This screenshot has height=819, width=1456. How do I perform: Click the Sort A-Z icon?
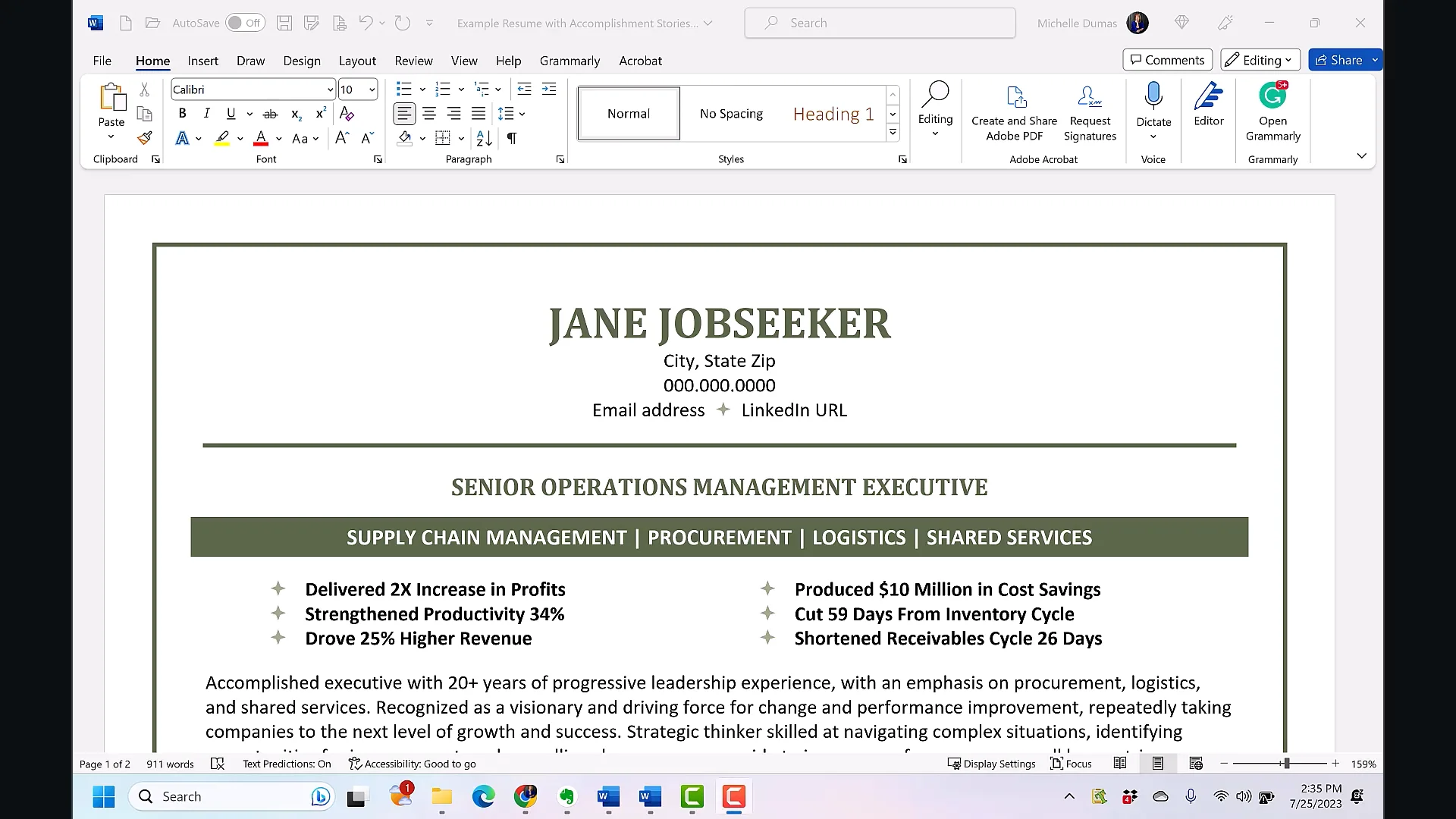(484, 138)
